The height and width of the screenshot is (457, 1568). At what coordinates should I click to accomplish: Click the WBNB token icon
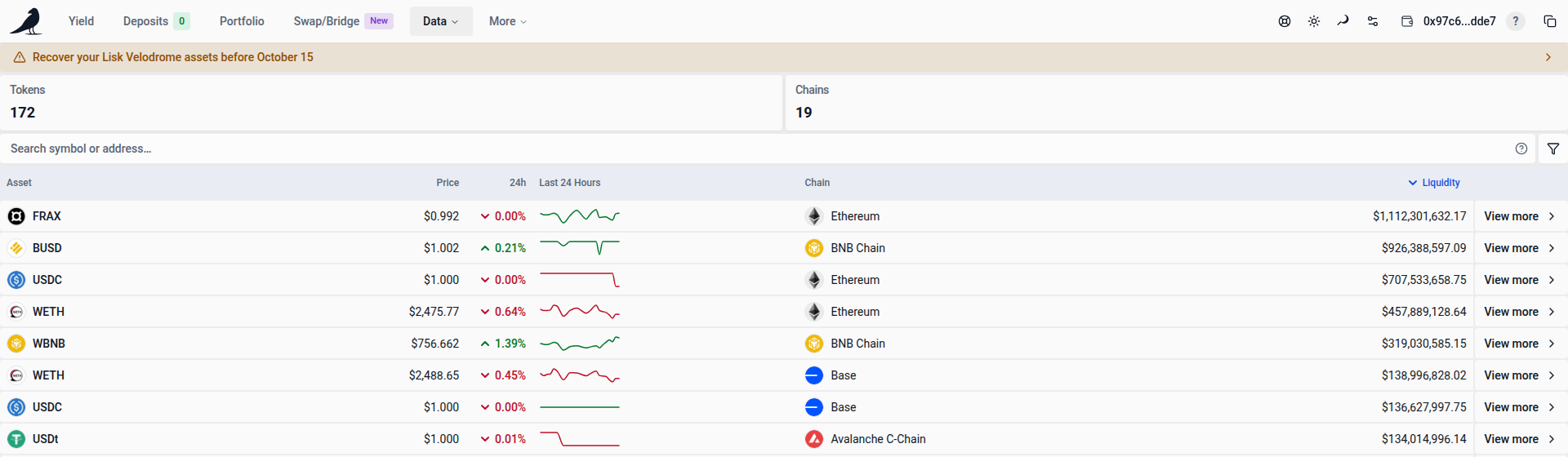16,344
